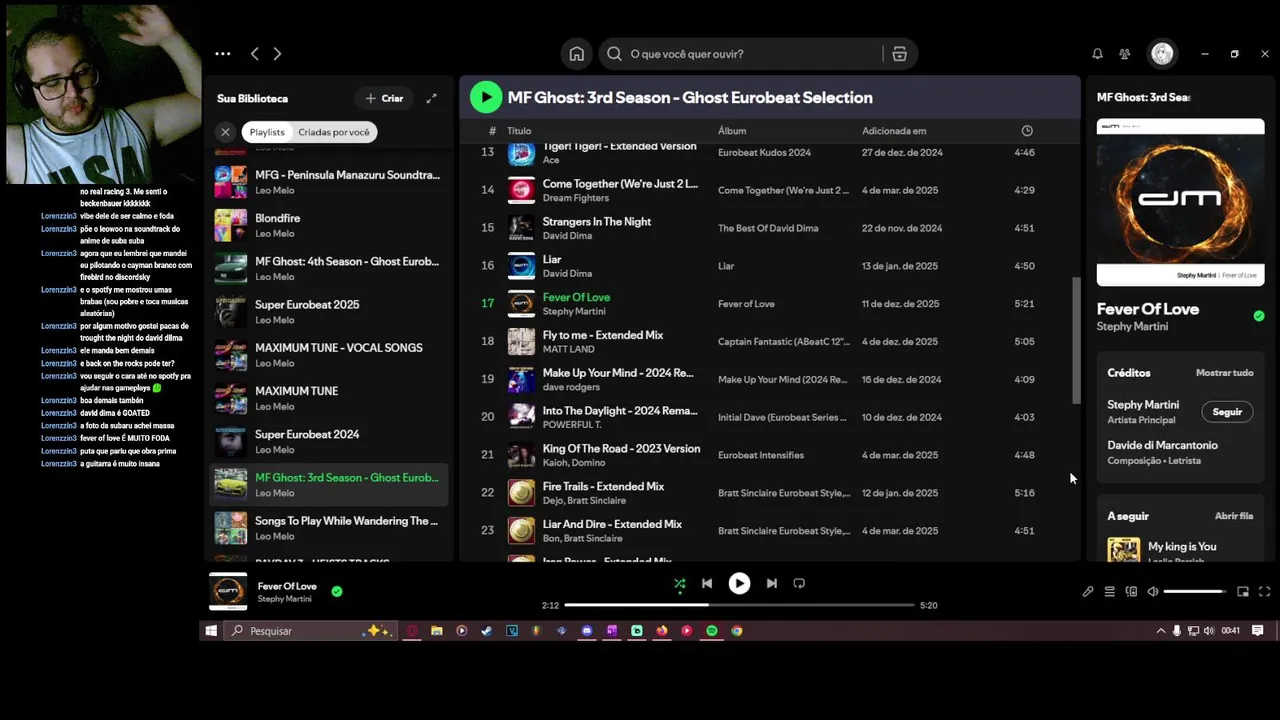The width and height of the screenshot is (1280, 720).
Task: Open the Browse icon in search bar
Action: [899, 54]
